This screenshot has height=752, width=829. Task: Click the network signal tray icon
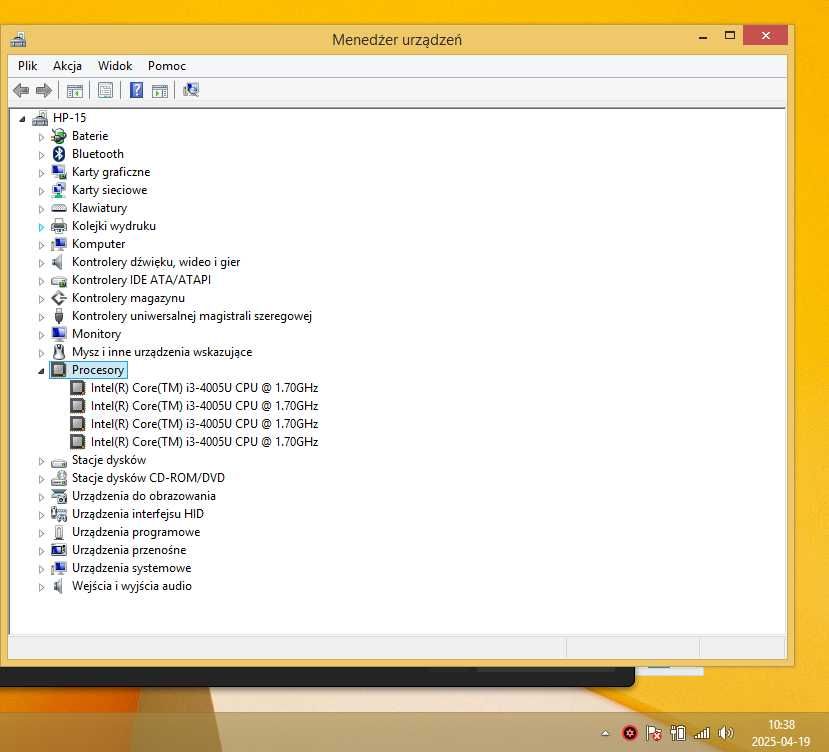tap(702, 733)
